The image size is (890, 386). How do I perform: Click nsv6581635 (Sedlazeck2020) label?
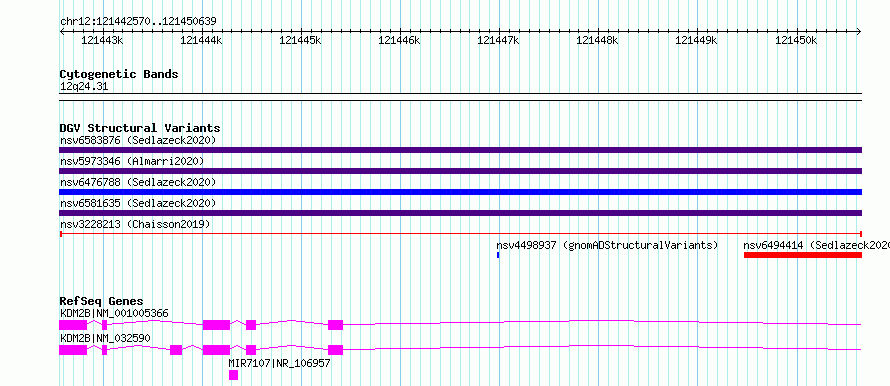(138, 203)
